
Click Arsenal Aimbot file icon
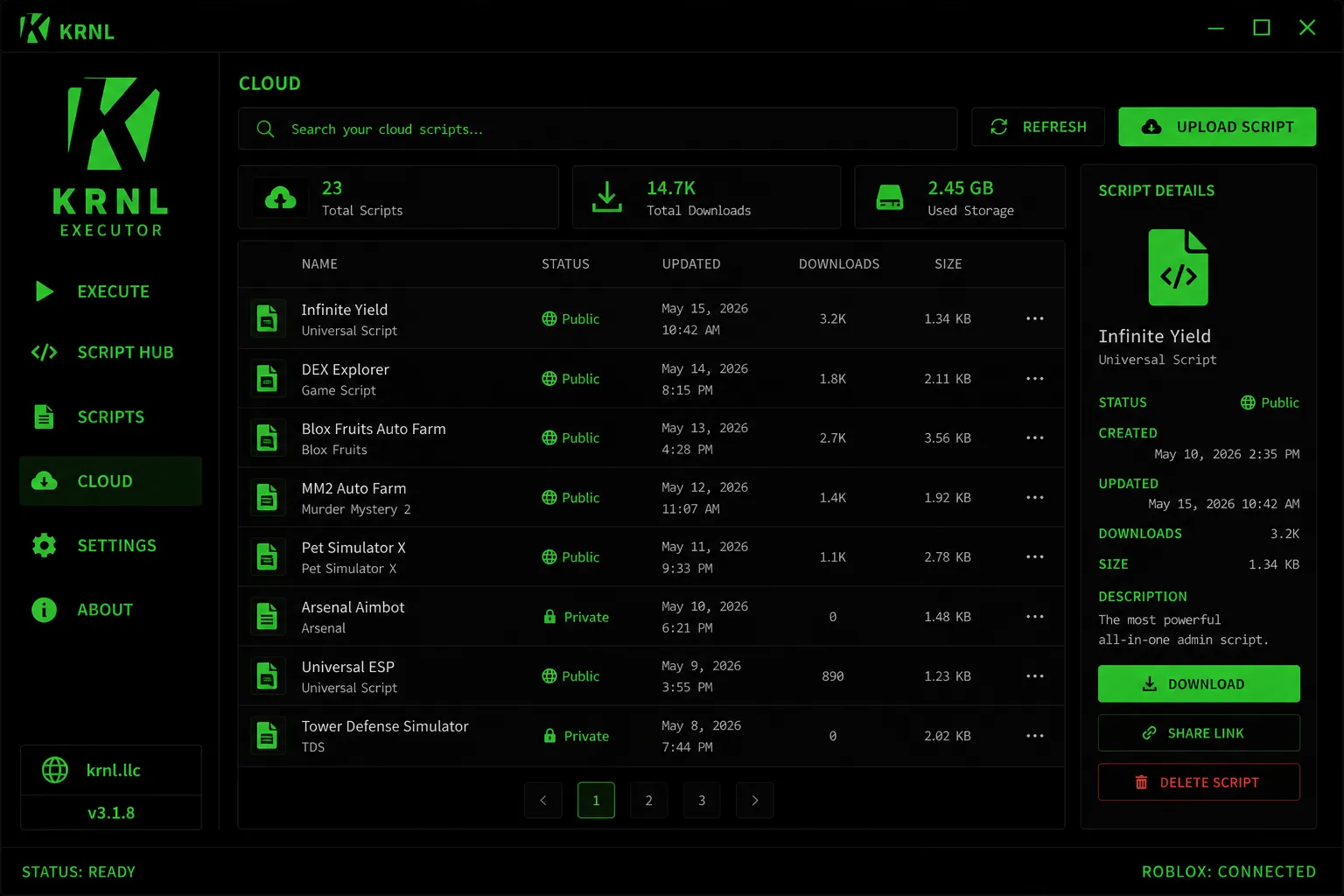(267, 616)
